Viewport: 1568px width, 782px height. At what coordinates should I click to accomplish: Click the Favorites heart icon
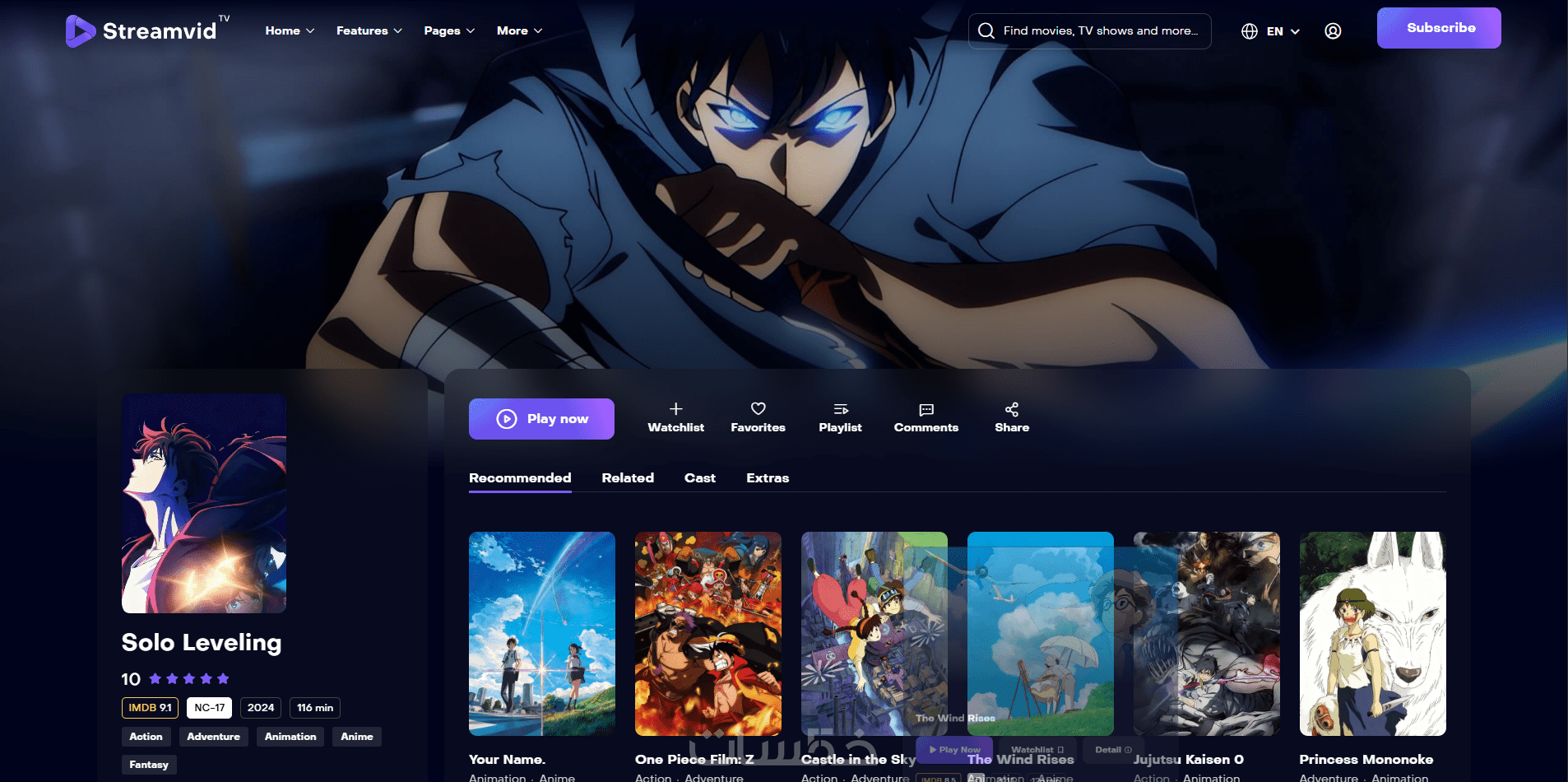(x=758, y=409)
